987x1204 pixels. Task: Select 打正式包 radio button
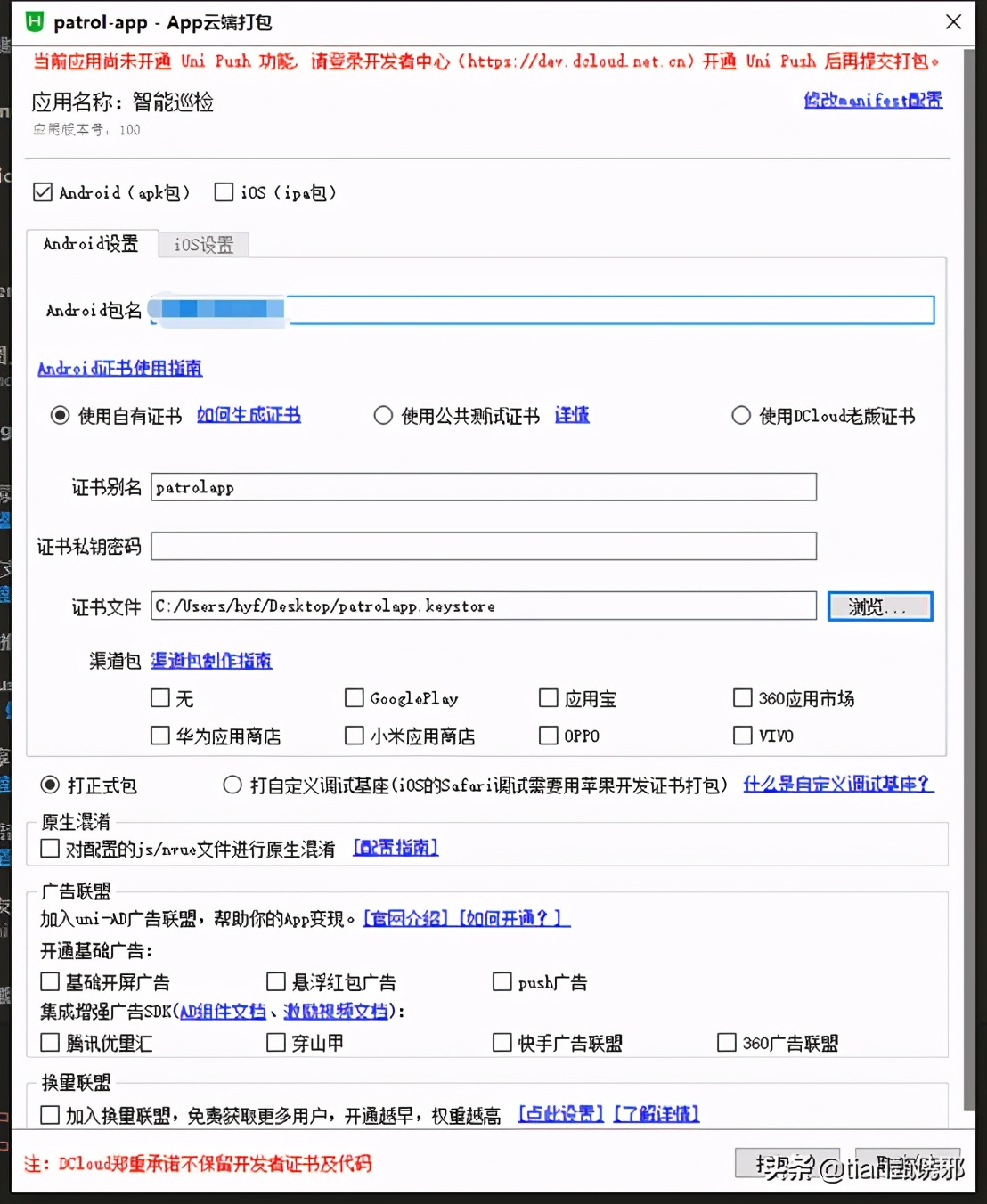click(x=50, y=785)
